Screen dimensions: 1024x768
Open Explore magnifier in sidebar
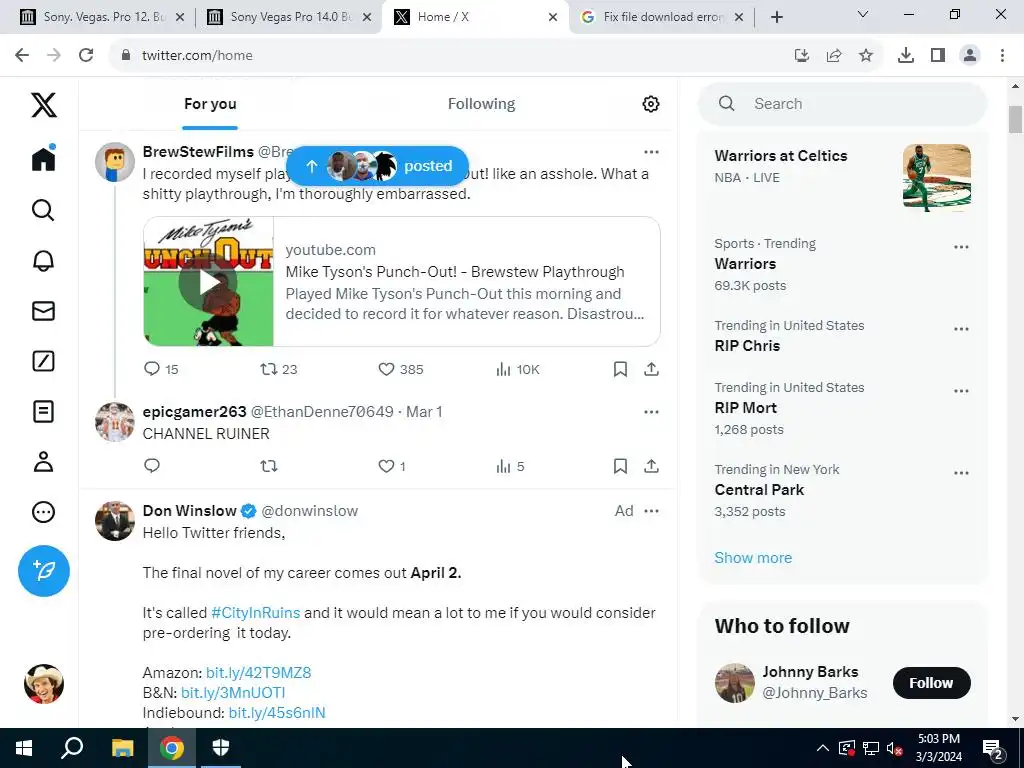pos(43,210)
